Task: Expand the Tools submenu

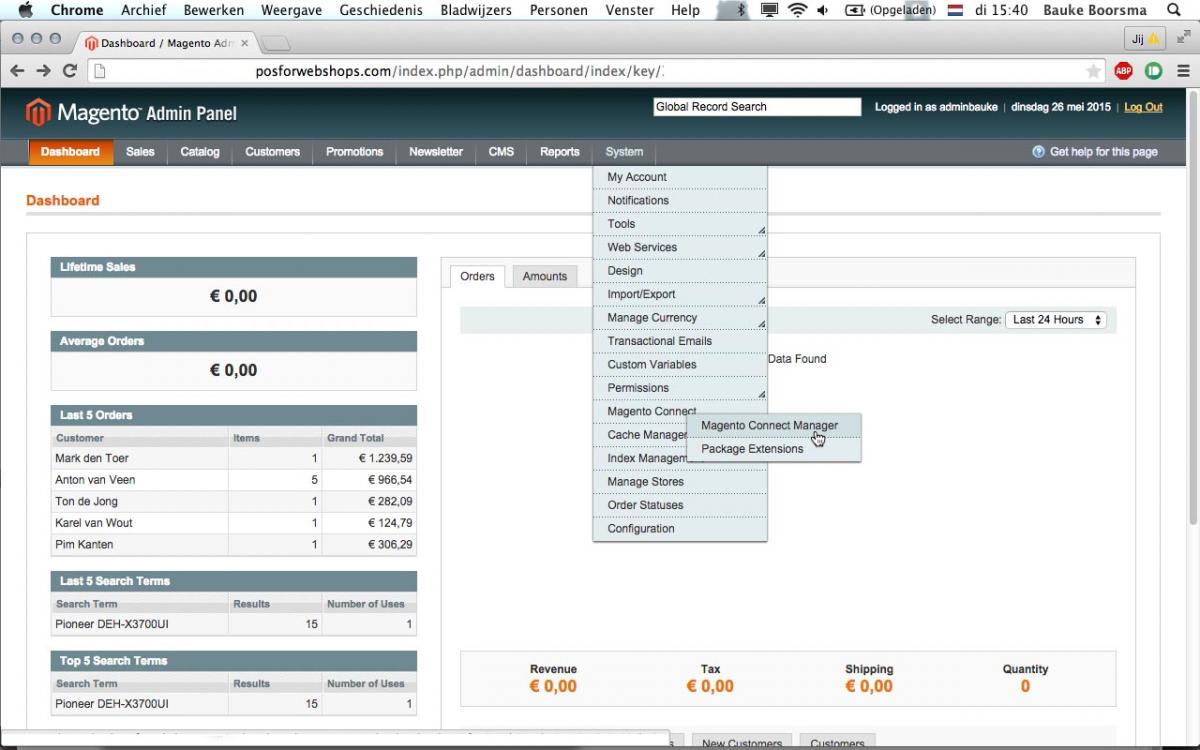Action: coord(680,224)
